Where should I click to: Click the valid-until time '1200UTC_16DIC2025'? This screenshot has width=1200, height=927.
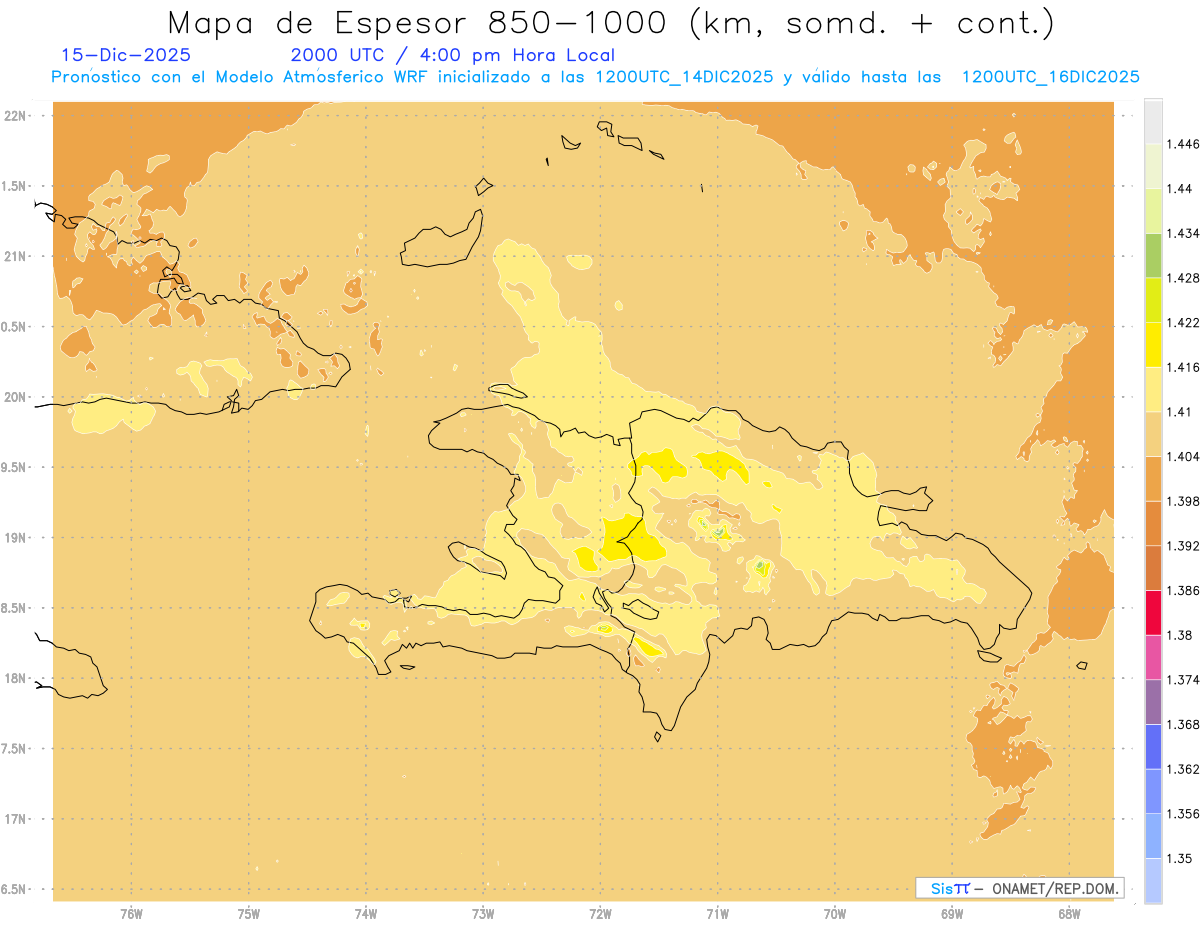1050,78
